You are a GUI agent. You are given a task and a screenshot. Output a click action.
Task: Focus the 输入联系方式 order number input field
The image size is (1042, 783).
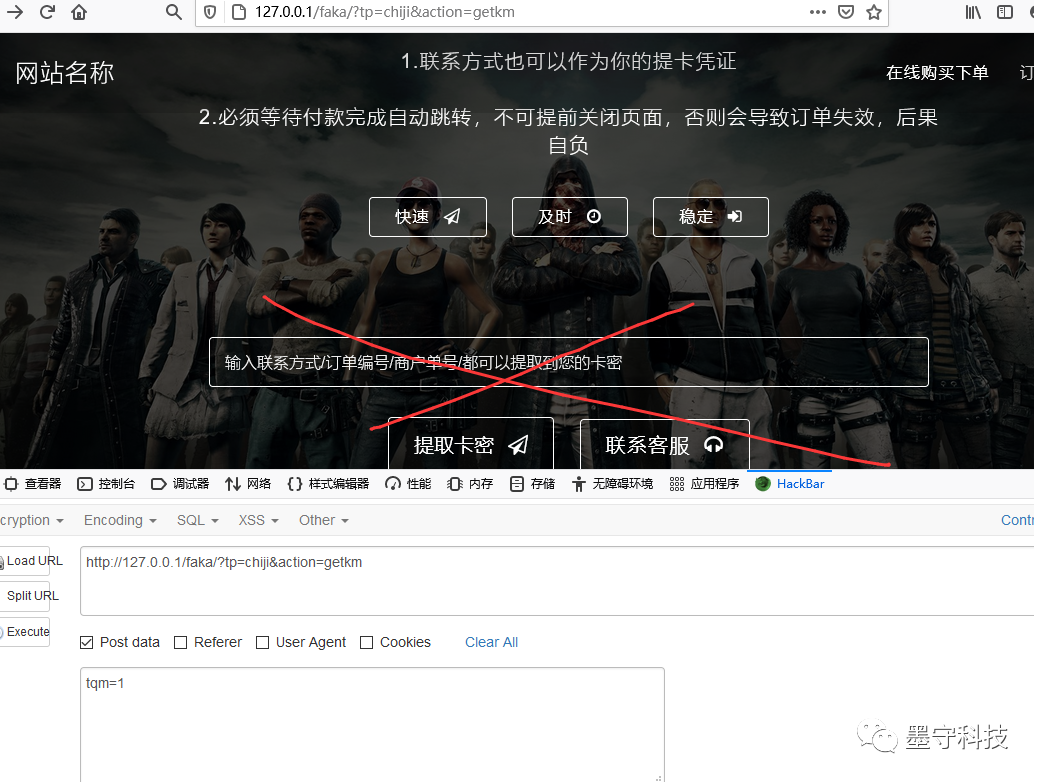click(568, 362)
